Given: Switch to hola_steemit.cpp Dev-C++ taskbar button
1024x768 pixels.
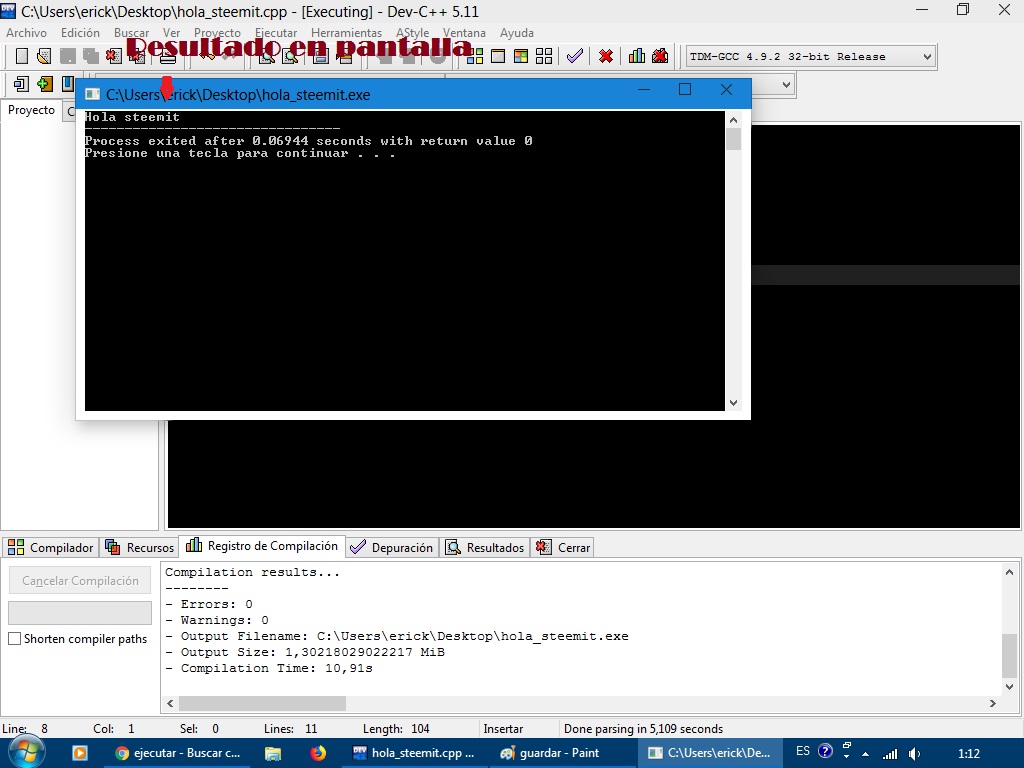Looking at the screenshot, I should click(x=415, y=753).
